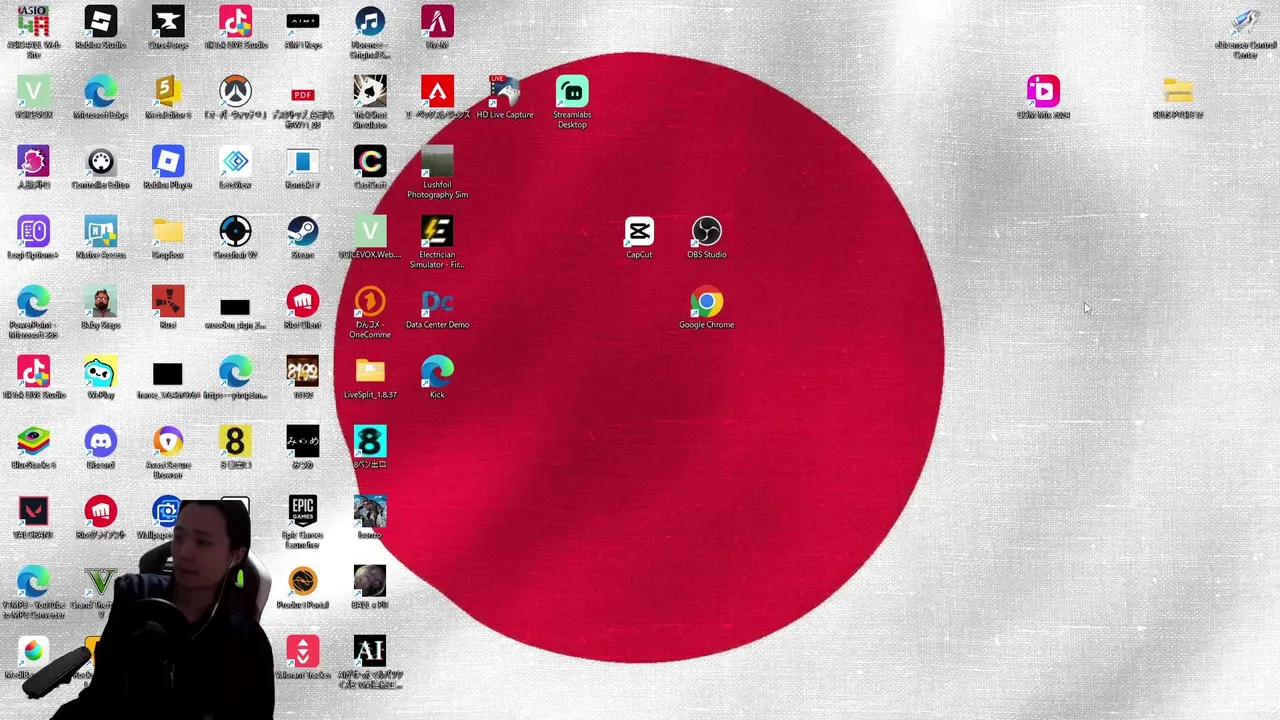This screenshot has width=1280, height=720.
Task: Open the Y1MP3 YouTube to MP3 Converter shortcut
Action: click(33, 582)
